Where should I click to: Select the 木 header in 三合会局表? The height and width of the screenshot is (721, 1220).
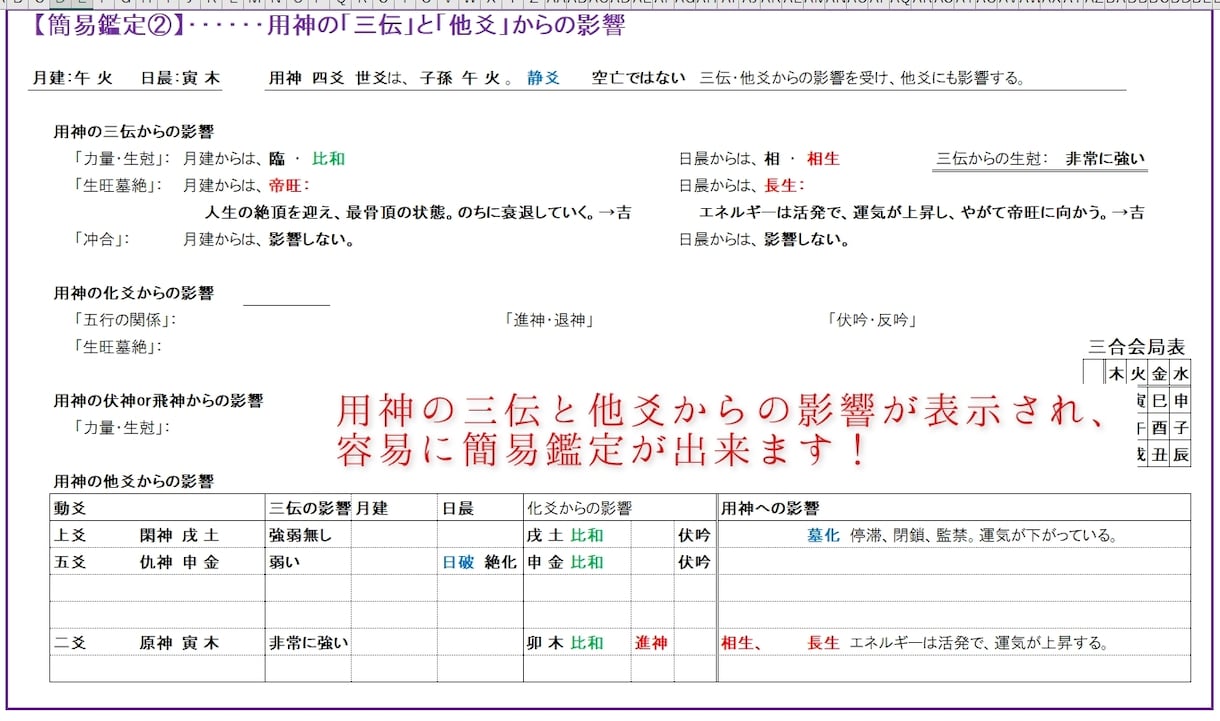(1116, 374)
